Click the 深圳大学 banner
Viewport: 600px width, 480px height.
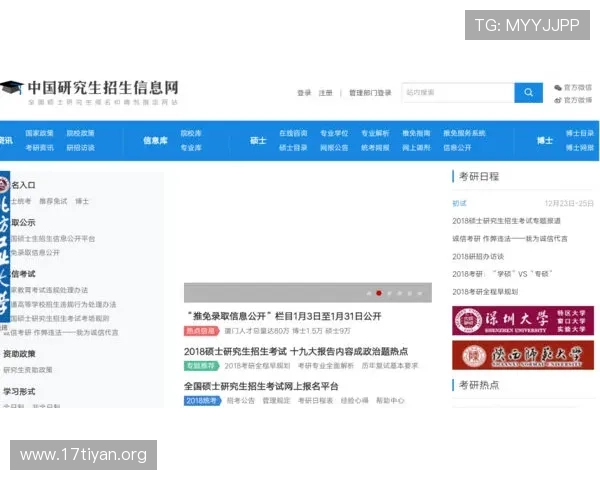click(x=523, y=321)
